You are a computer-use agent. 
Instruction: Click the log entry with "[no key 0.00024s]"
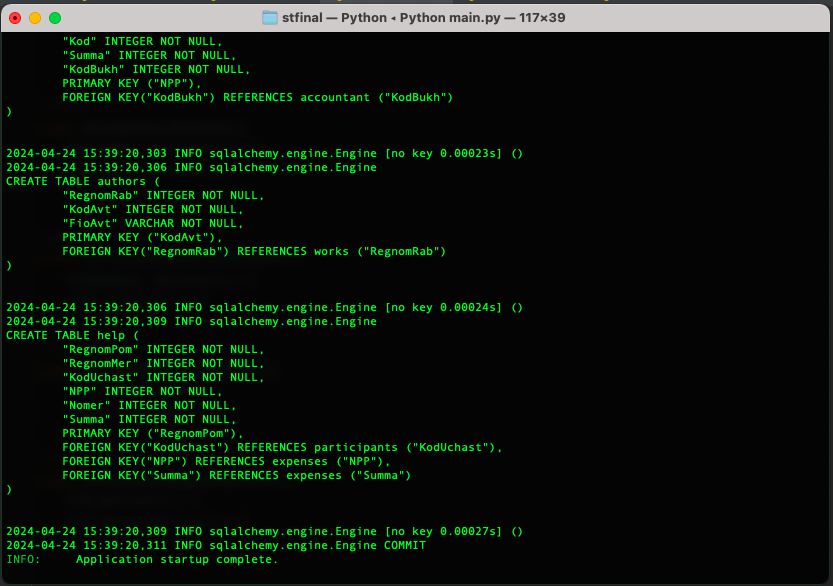pyautogui.click(x=265, y=308)
